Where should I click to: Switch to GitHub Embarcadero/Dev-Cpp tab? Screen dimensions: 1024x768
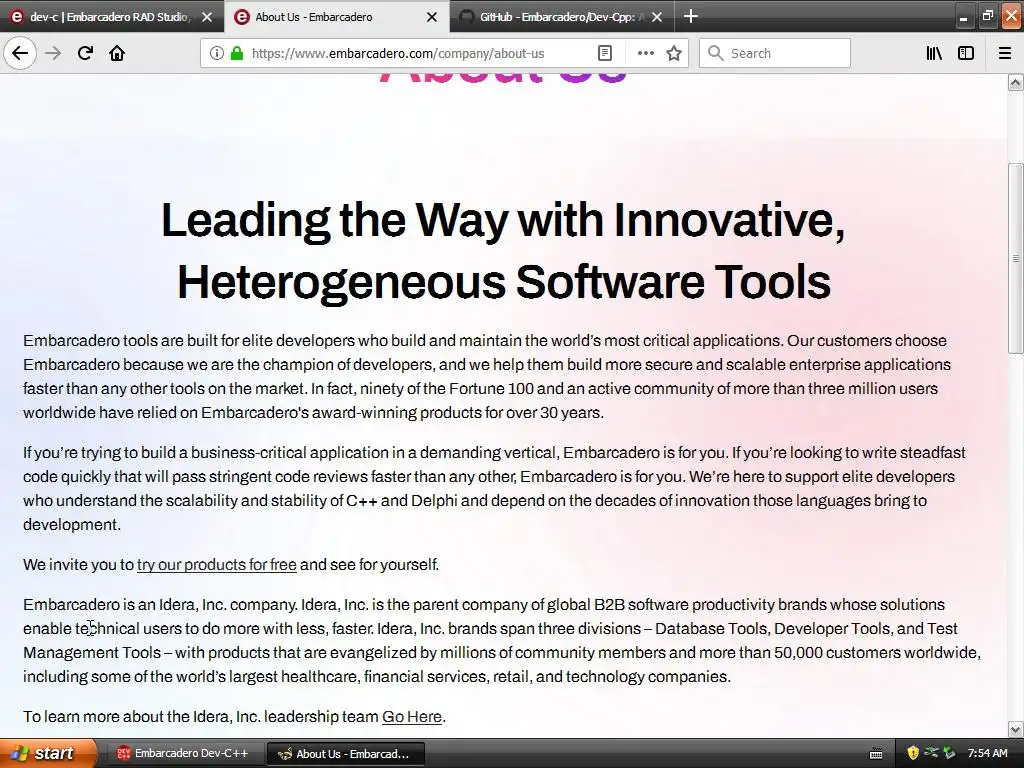click(x=562, y=17)
